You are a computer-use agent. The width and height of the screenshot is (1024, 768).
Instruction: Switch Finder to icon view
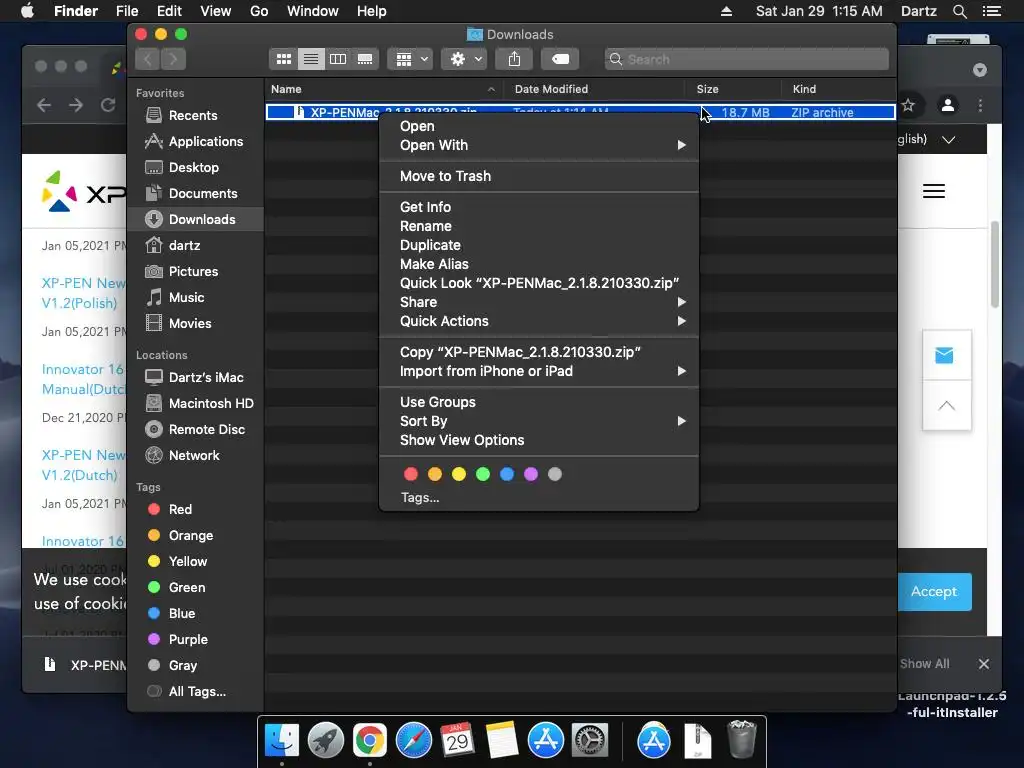283,59
